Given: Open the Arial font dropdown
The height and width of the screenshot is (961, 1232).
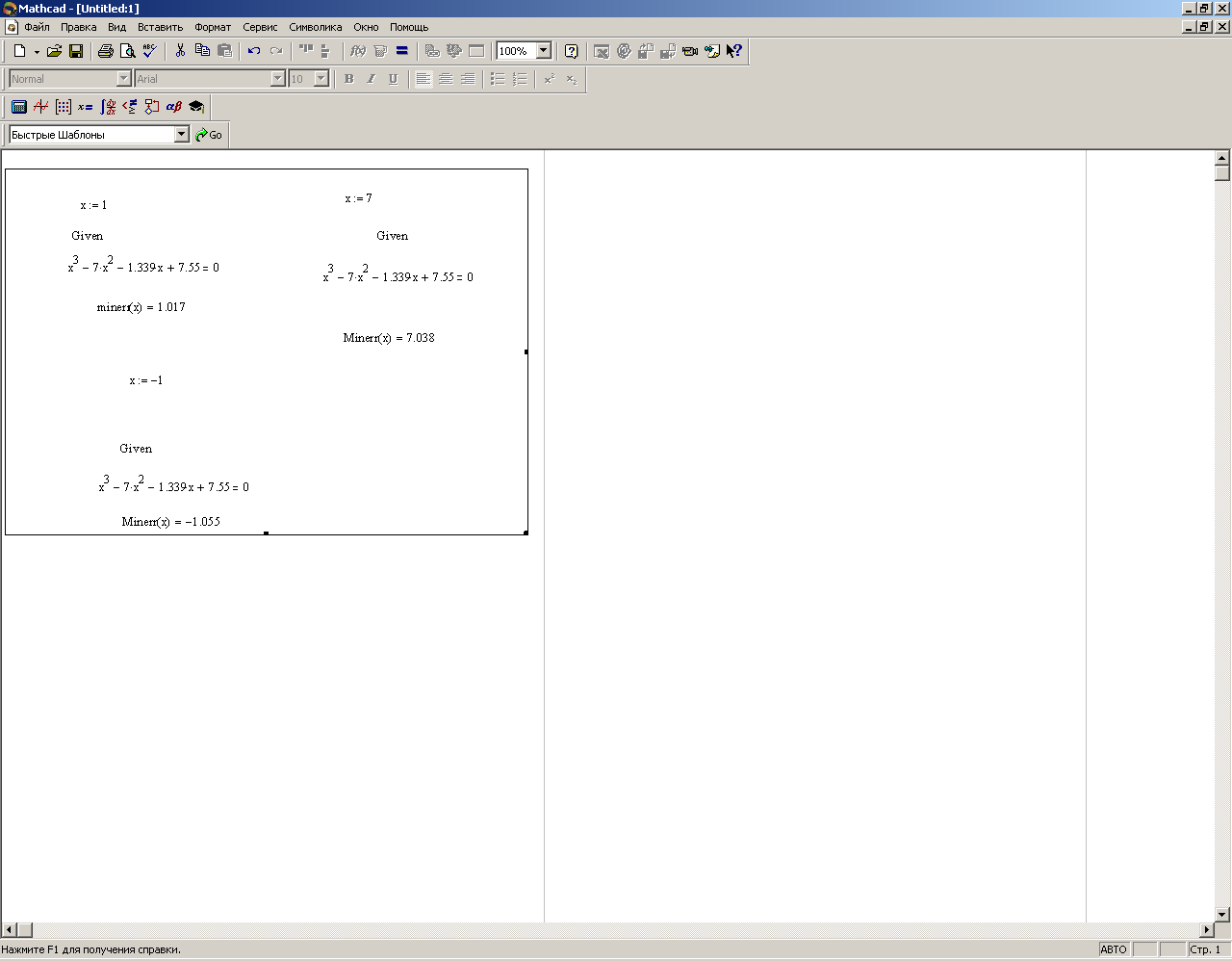Looking at the screenshot, I should pos(278,79).
